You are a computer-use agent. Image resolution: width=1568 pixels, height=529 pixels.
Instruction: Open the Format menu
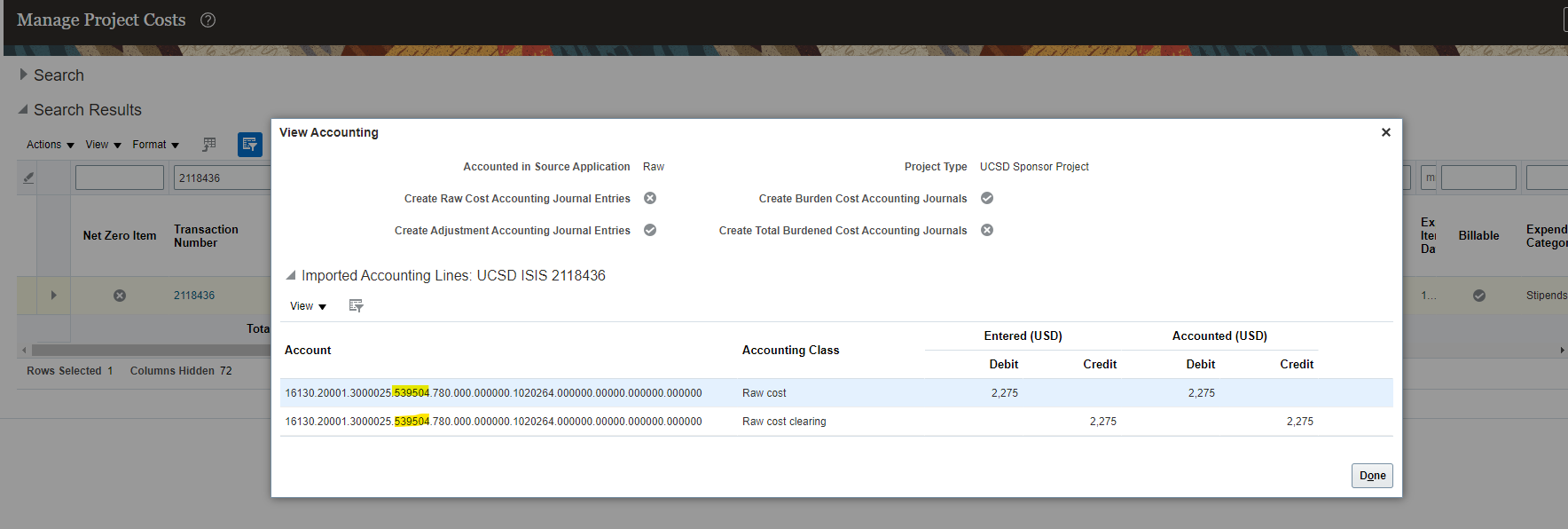click(x=155, y=145)
